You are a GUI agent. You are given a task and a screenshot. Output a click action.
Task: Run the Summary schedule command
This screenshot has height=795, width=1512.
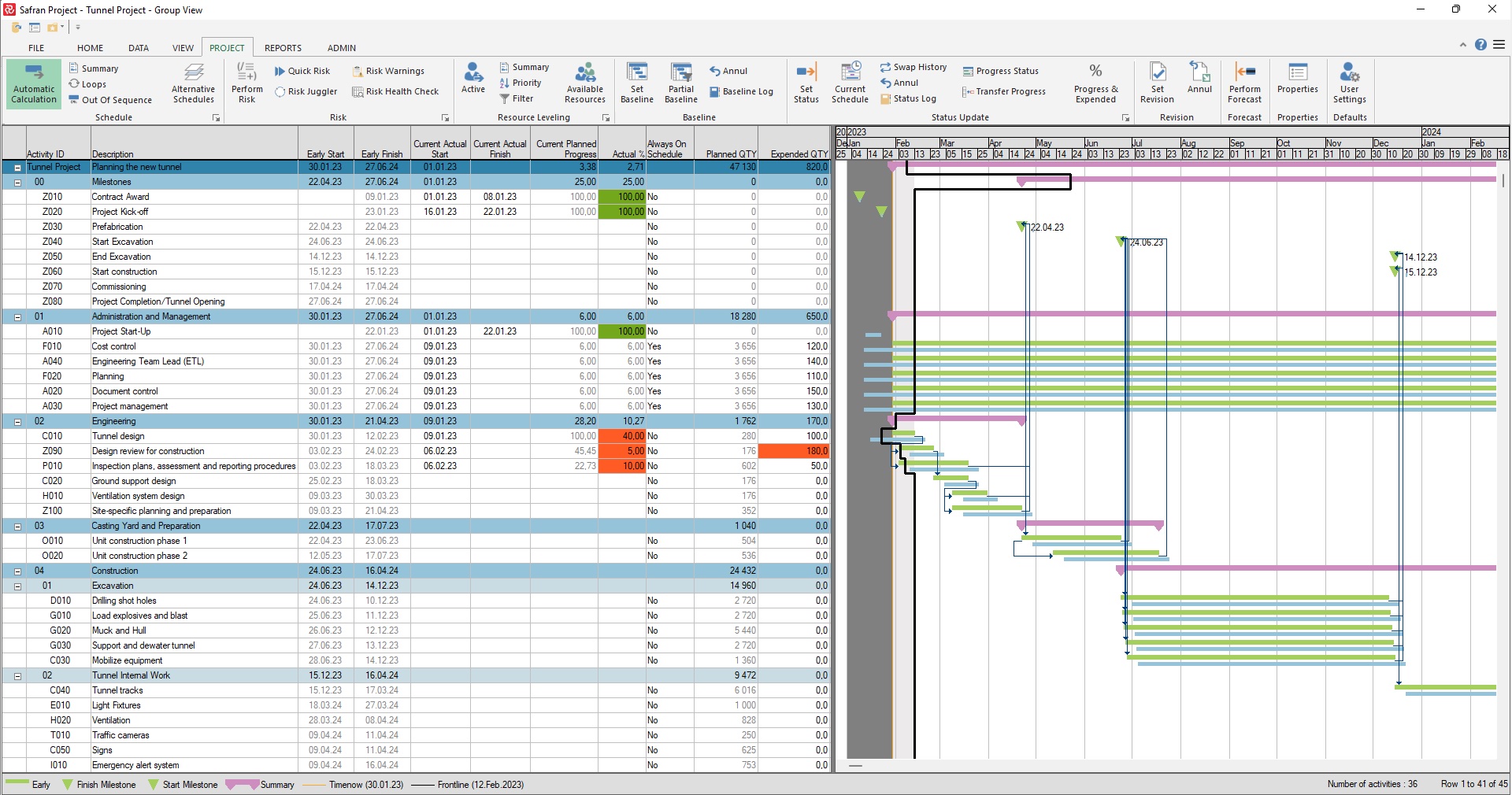coord(94,68)
